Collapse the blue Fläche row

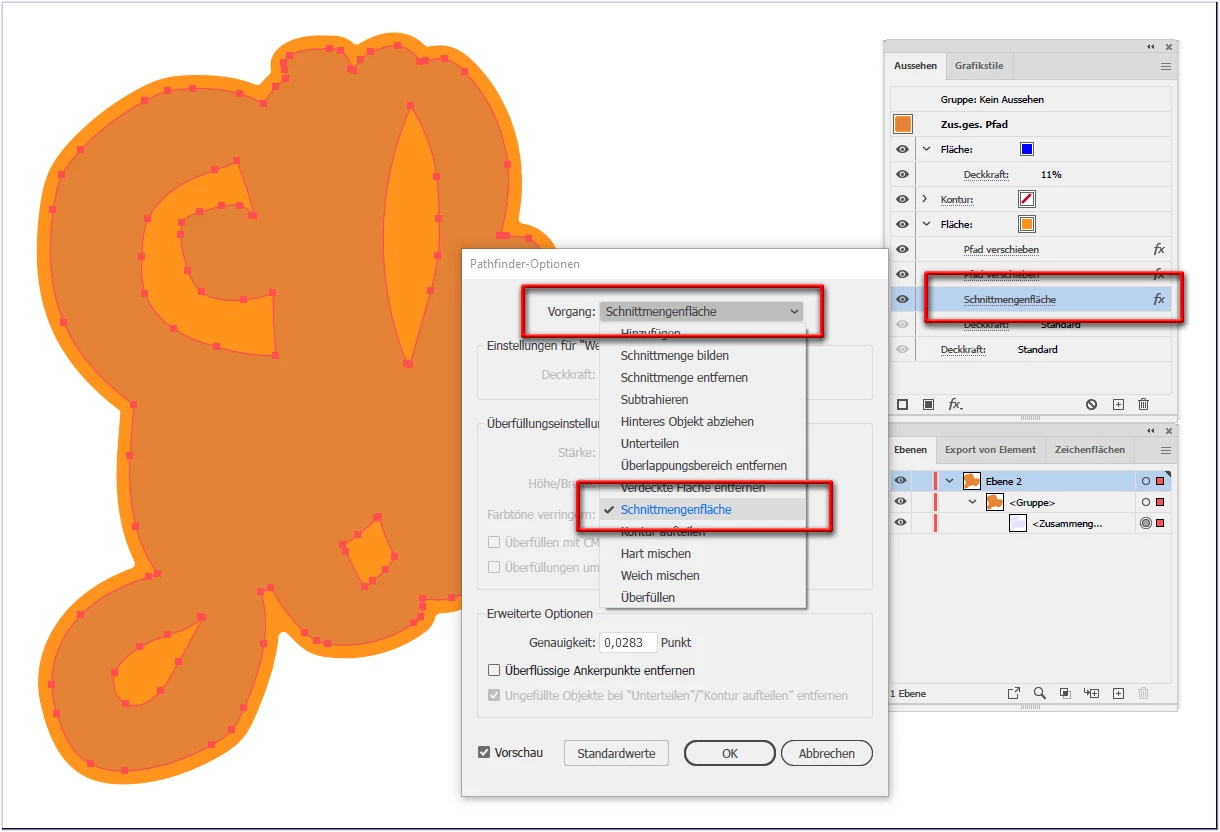tap(926, 149)
